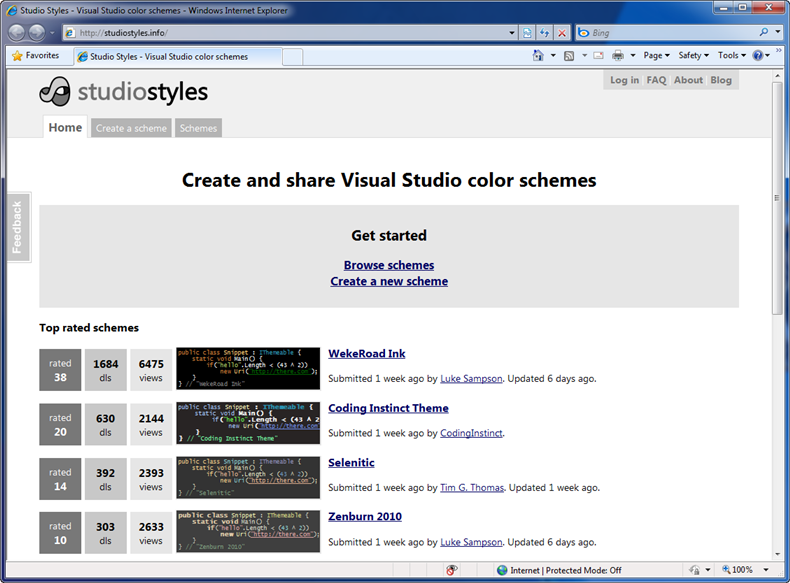Open the Tools menu
The image size is (790, 583).
tap(732, 55)
